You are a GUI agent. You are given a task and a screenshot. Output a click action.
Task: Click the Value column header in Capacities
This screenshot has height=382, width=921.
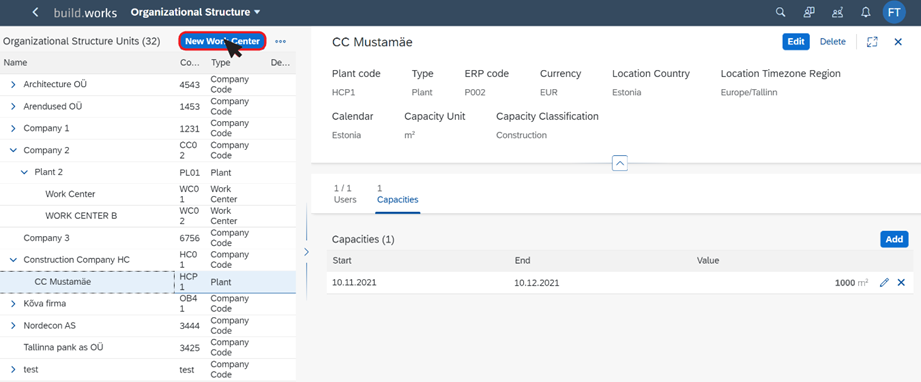pyautogui.click(x=708, y=260)
